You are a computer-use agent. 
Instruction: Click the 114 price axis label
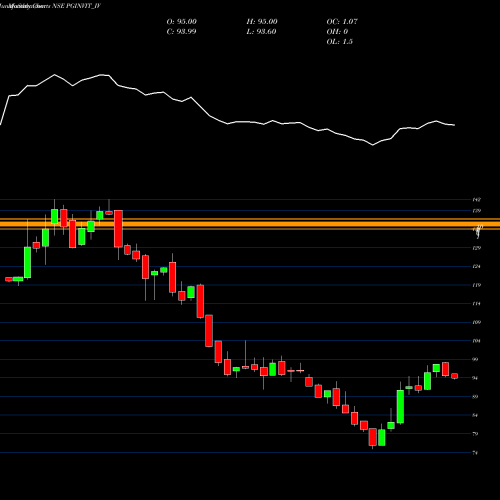[x=476, y=304]
